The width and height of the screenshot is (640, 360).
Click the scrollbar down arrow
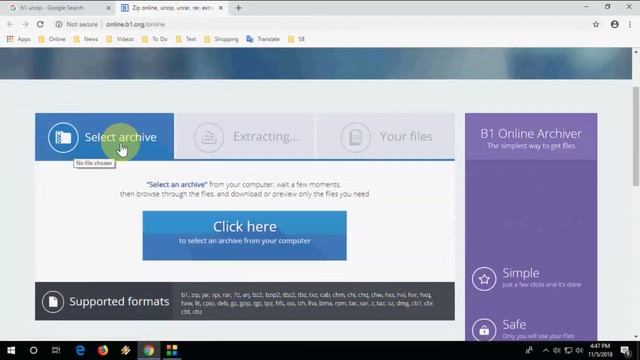(636, 337)
